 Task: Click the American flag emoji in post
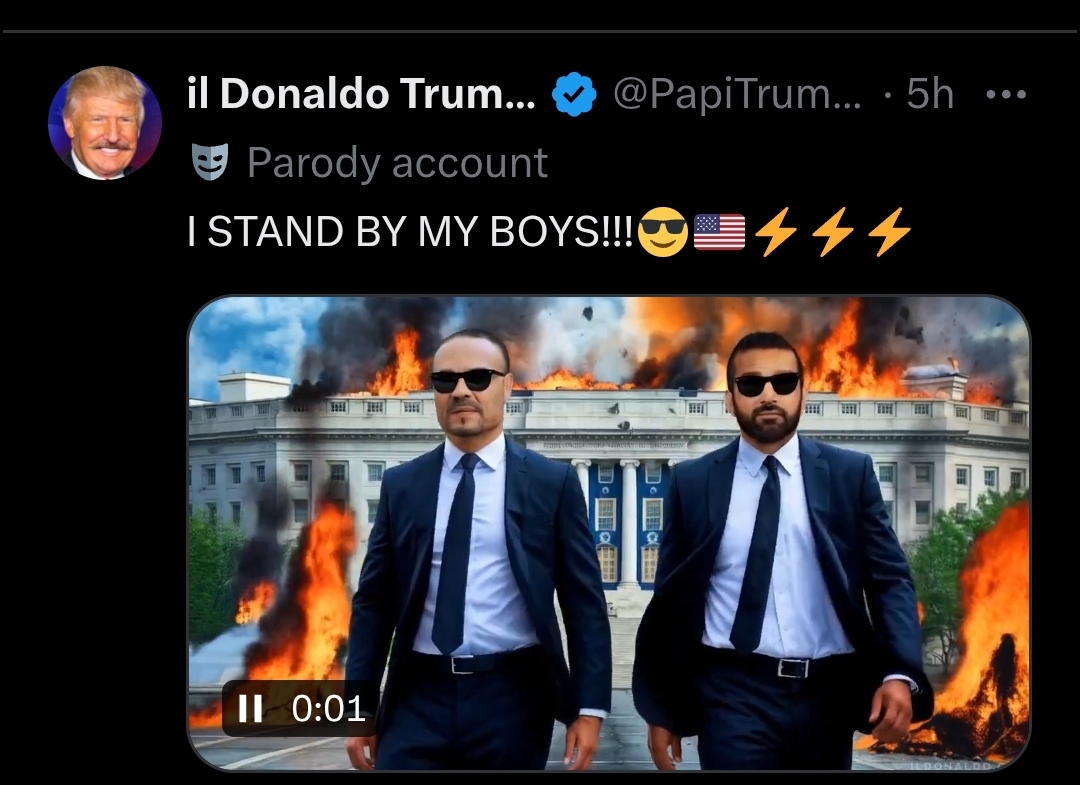[x=719, y=231]
